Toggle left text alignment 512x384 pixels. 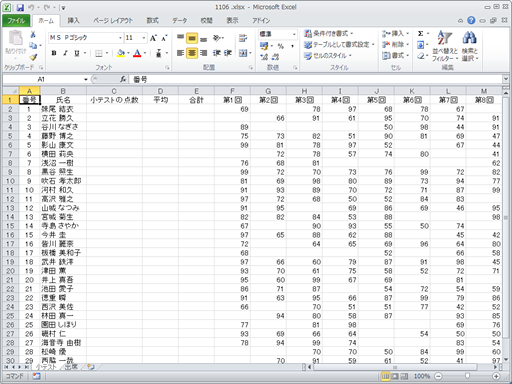pyautogui.click(x=180, y=53)
